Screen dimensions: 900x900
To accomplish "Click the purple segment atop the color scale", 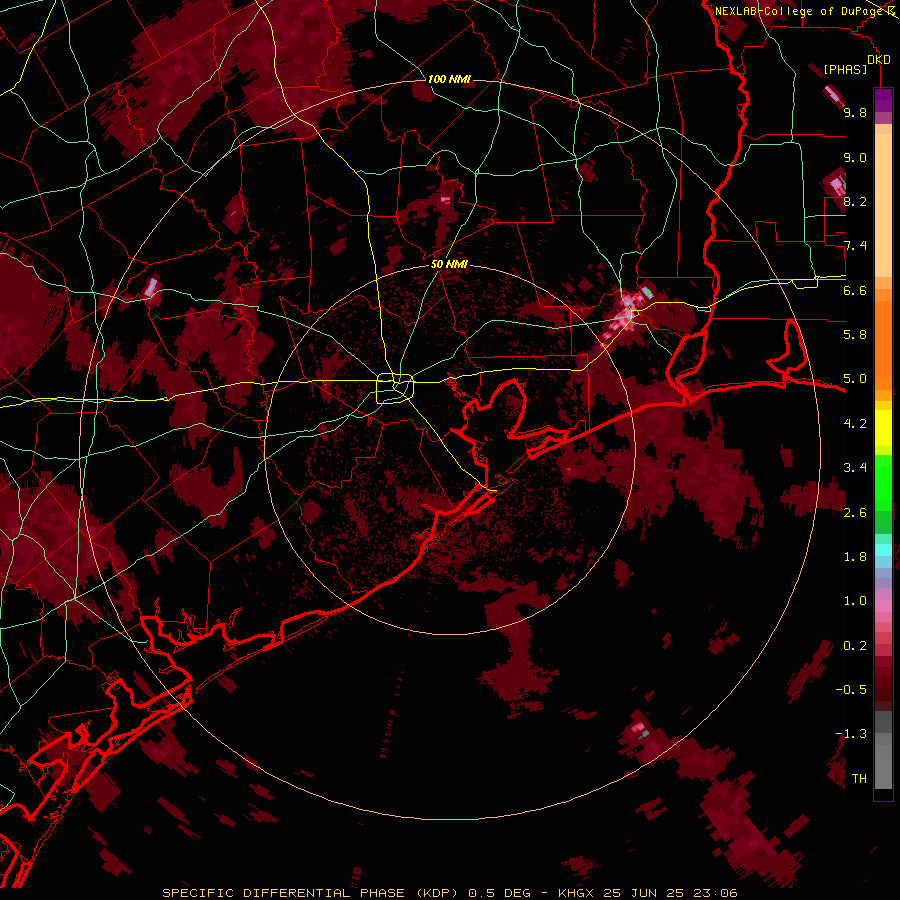I will tap(883, 100).
